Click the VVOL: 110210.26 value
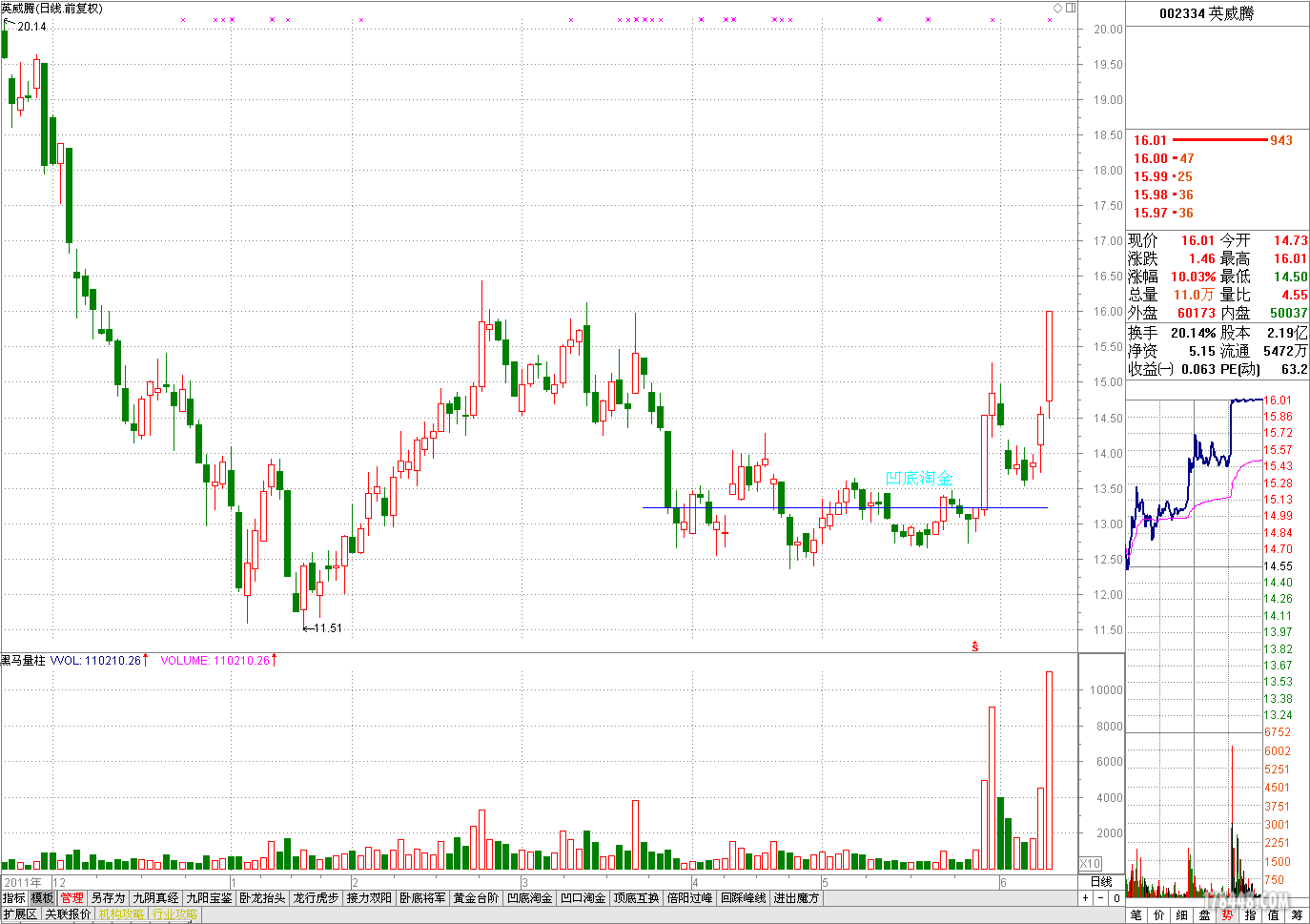The image size is (1310, 924). (x=96, y=660)
